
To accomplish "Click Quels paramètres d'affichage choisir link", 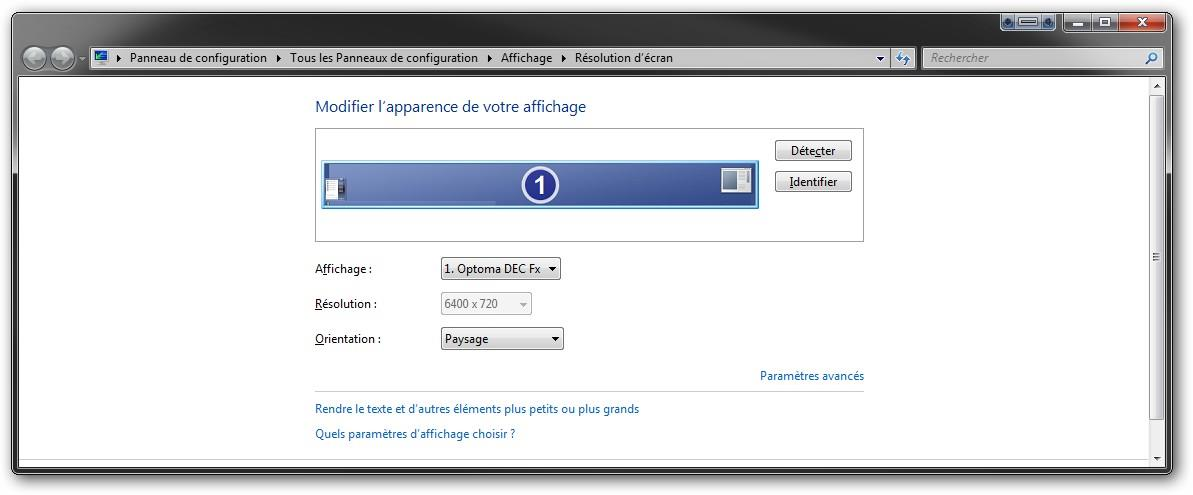I will (x=415, y=434).
